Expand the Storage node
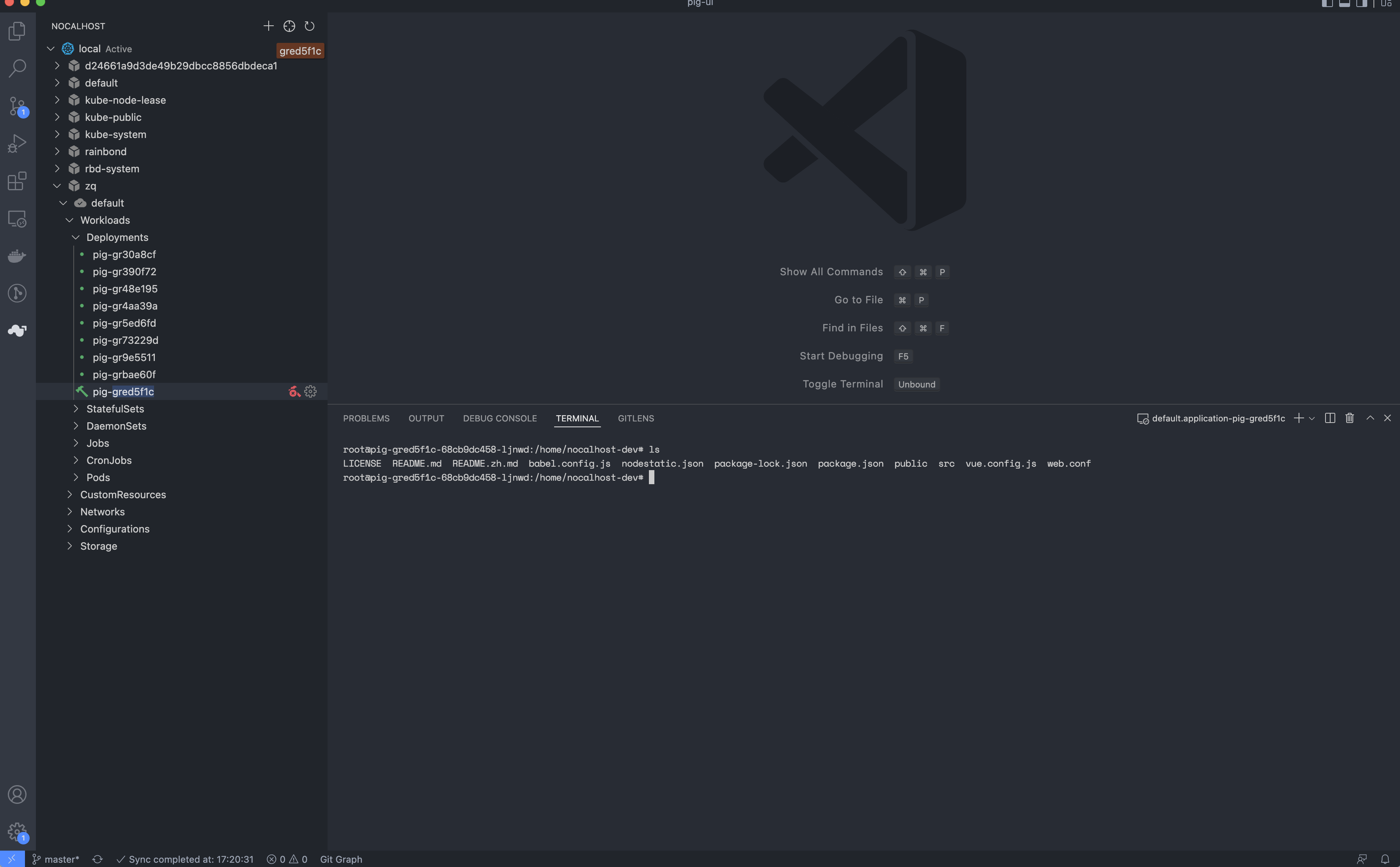1400x867 pixels. [x=69, y=546]
